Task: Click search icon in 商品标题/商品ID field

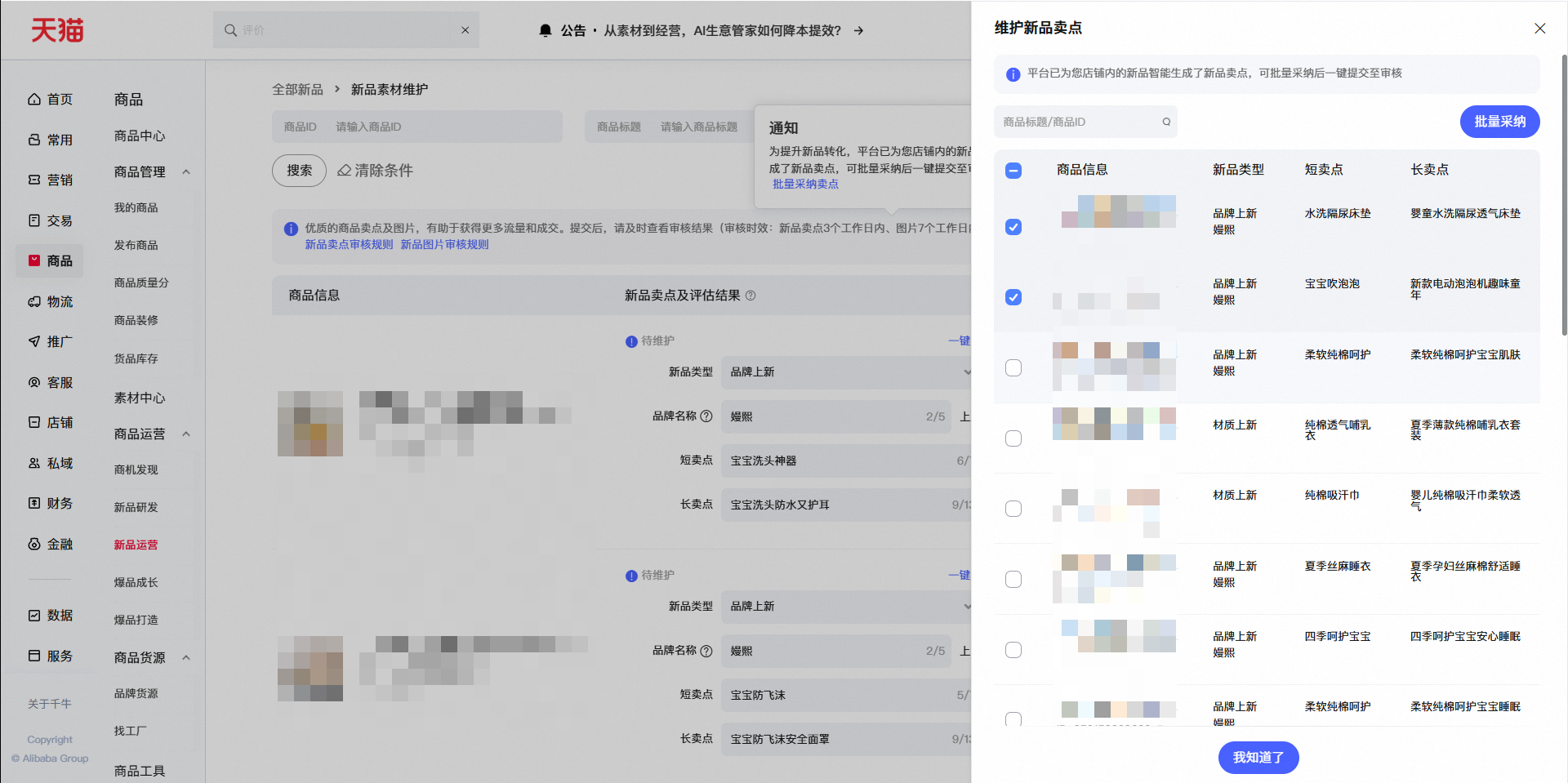Action: point(1166,122)
